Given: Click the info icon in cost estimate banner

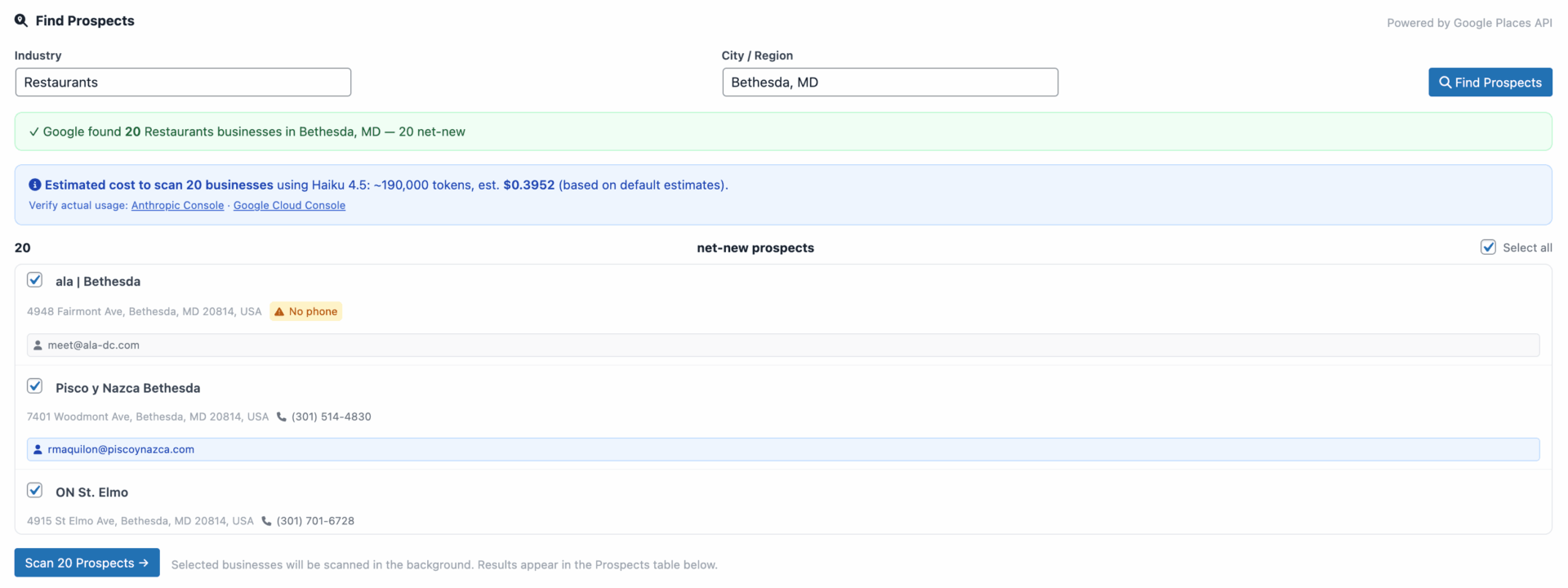Looking at the screenshot, I should point(35,185).
